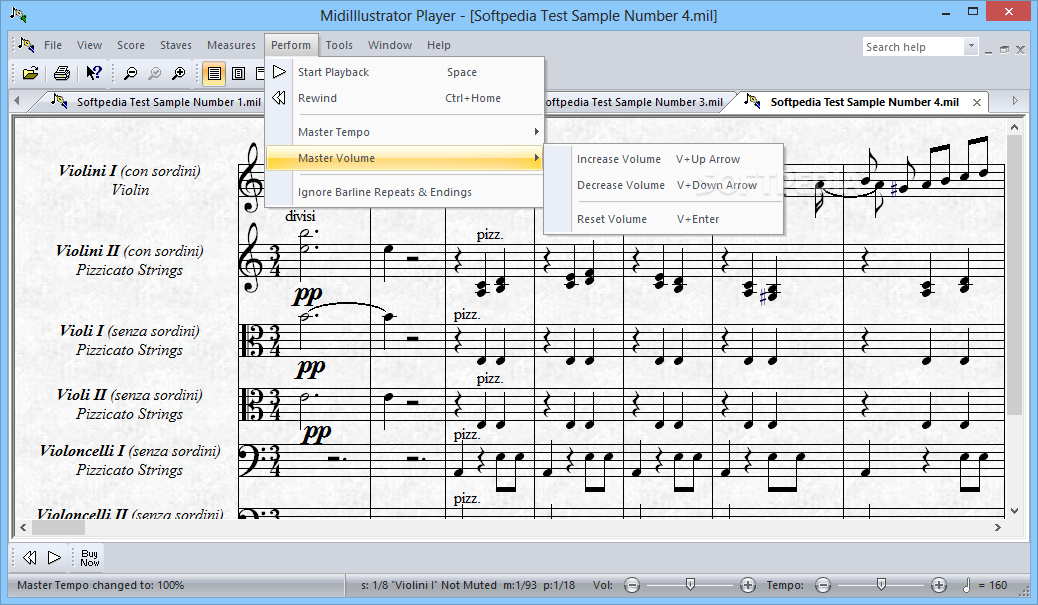Select Increase Volume in submenu
The image size is (1038, 605).
(x=663, y=160)
